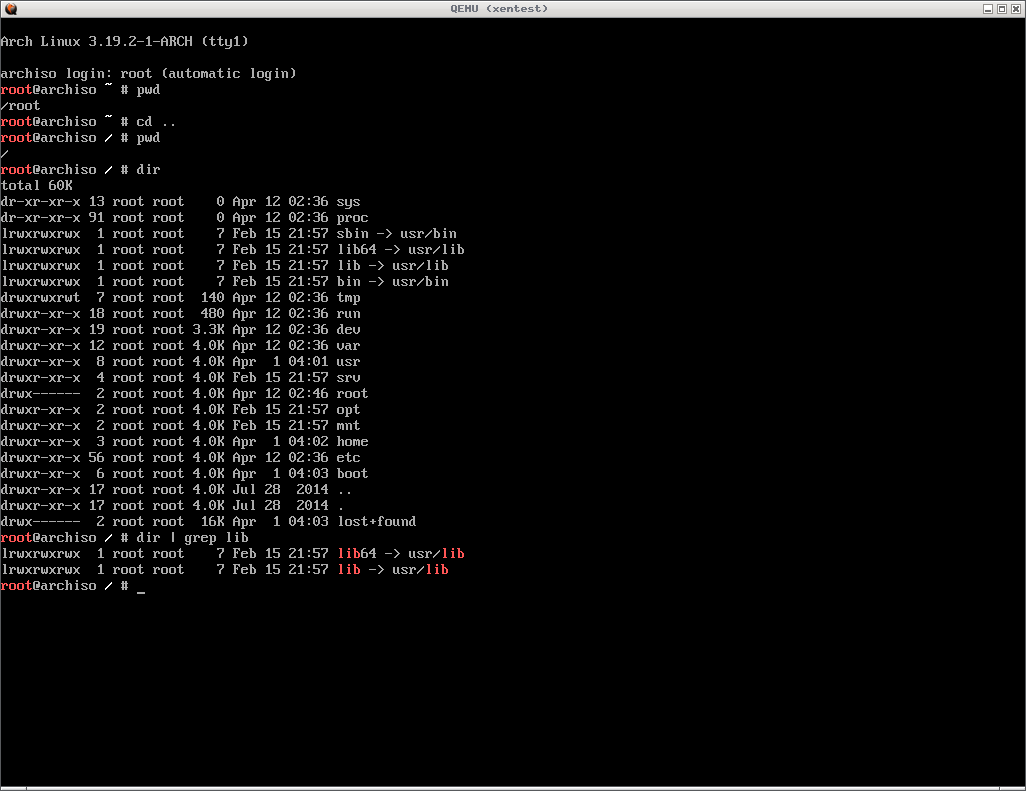
Task: Click the 'sys' directory name in listing
Action: [348, 202]
